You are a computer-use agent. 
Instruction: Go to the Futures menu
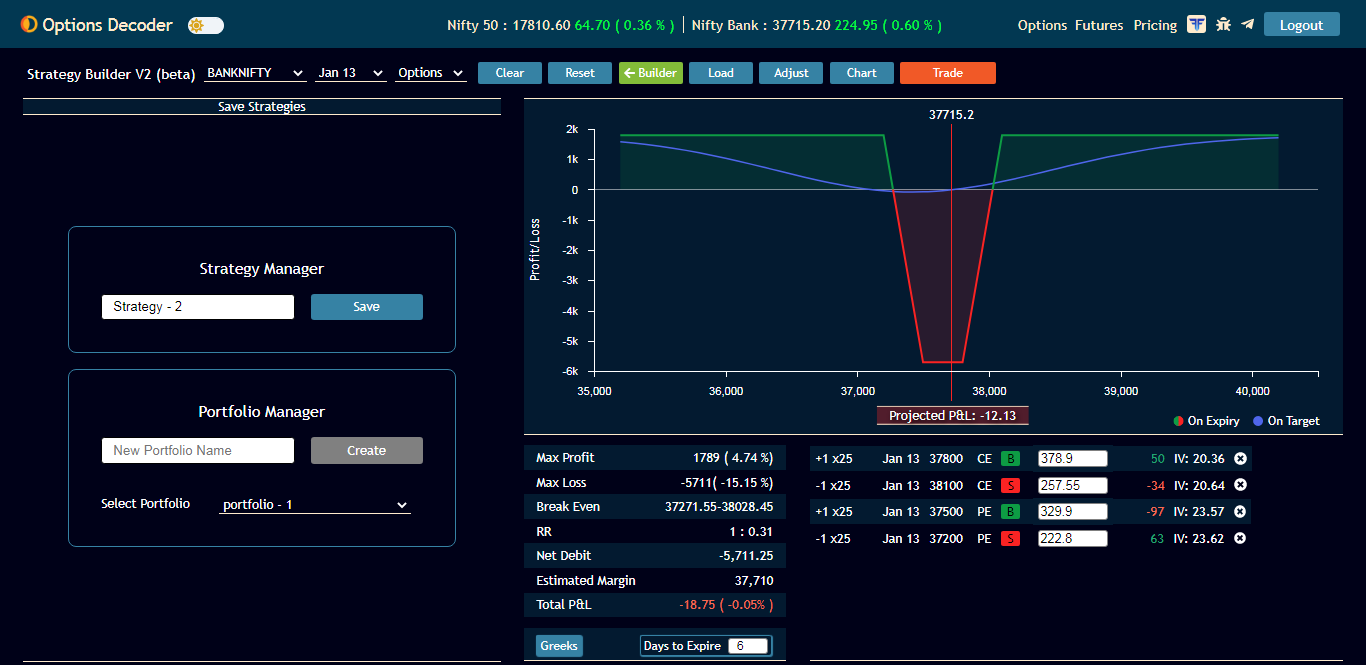(1099, 25)
